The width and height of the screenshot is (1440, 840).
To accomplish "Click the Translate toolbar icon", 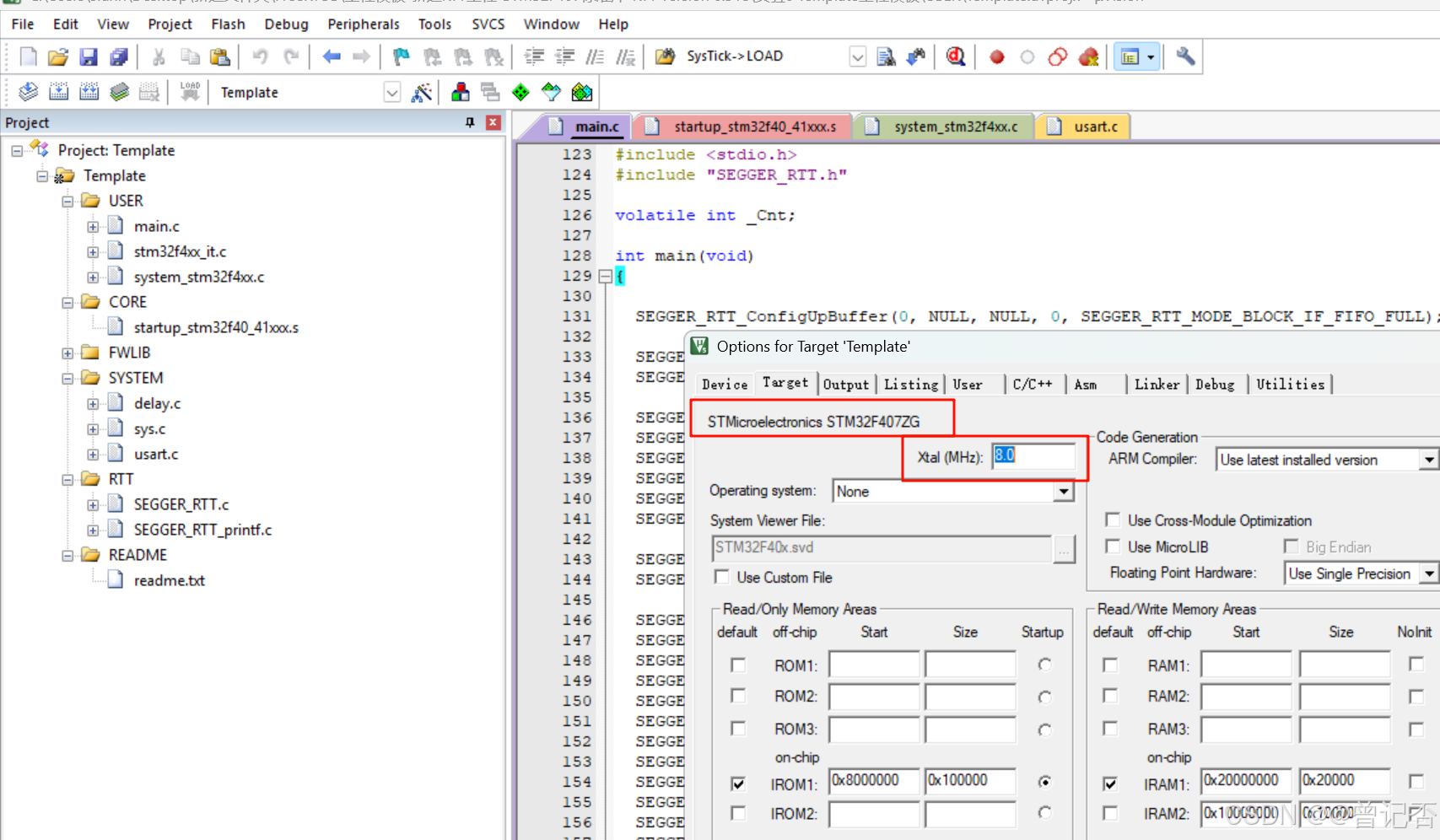I will (29, 92).
